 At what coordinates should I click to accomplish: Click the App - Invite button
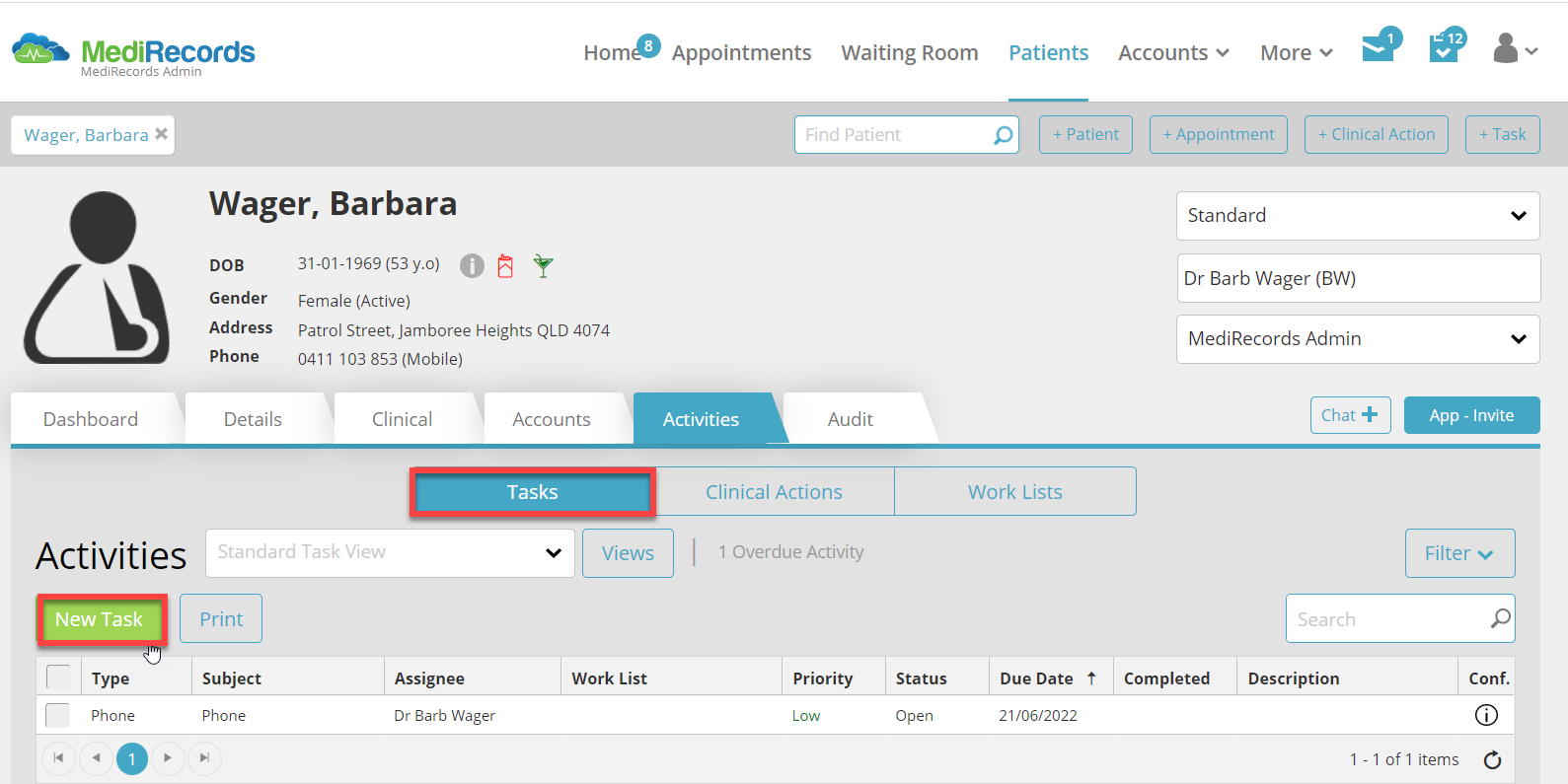point(1471,415)
